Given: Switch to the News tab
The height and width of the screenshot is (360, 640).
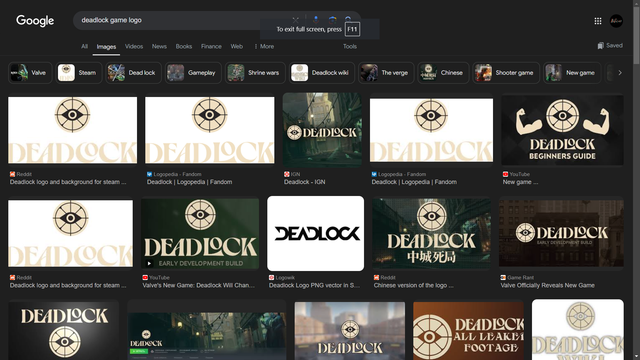Looking at the screenshot, I should click(159, 47).
